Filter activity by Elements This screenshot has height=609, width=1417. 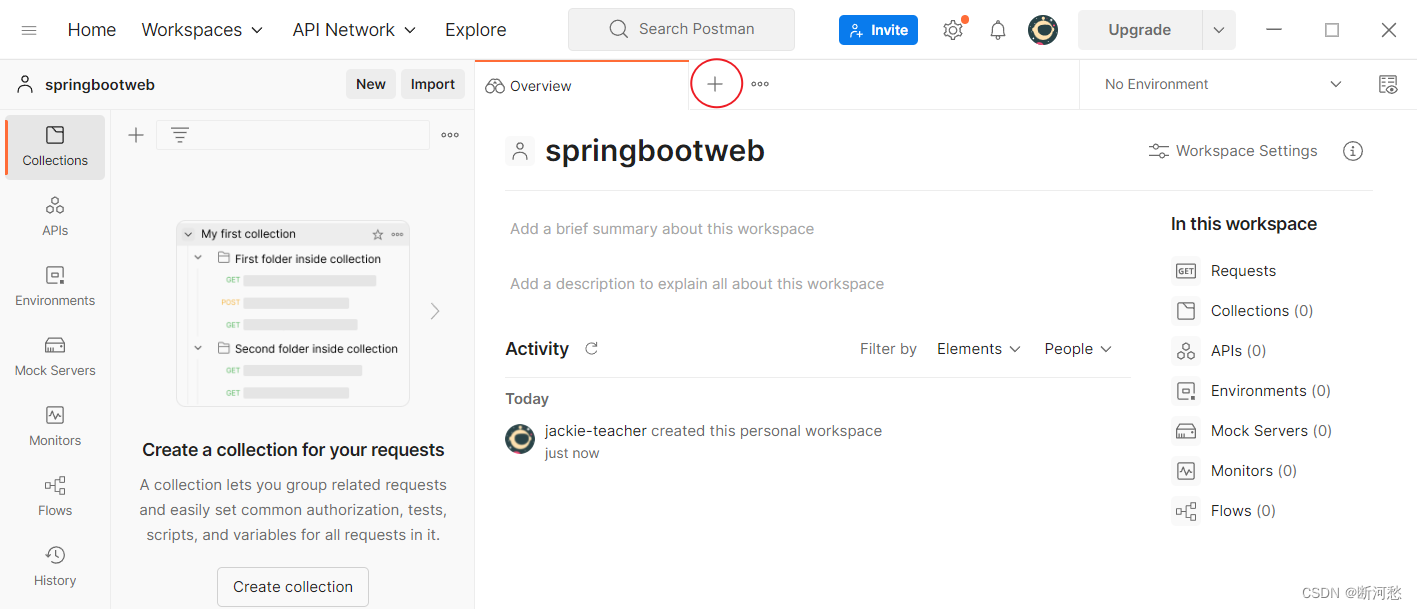click(978, 349)
